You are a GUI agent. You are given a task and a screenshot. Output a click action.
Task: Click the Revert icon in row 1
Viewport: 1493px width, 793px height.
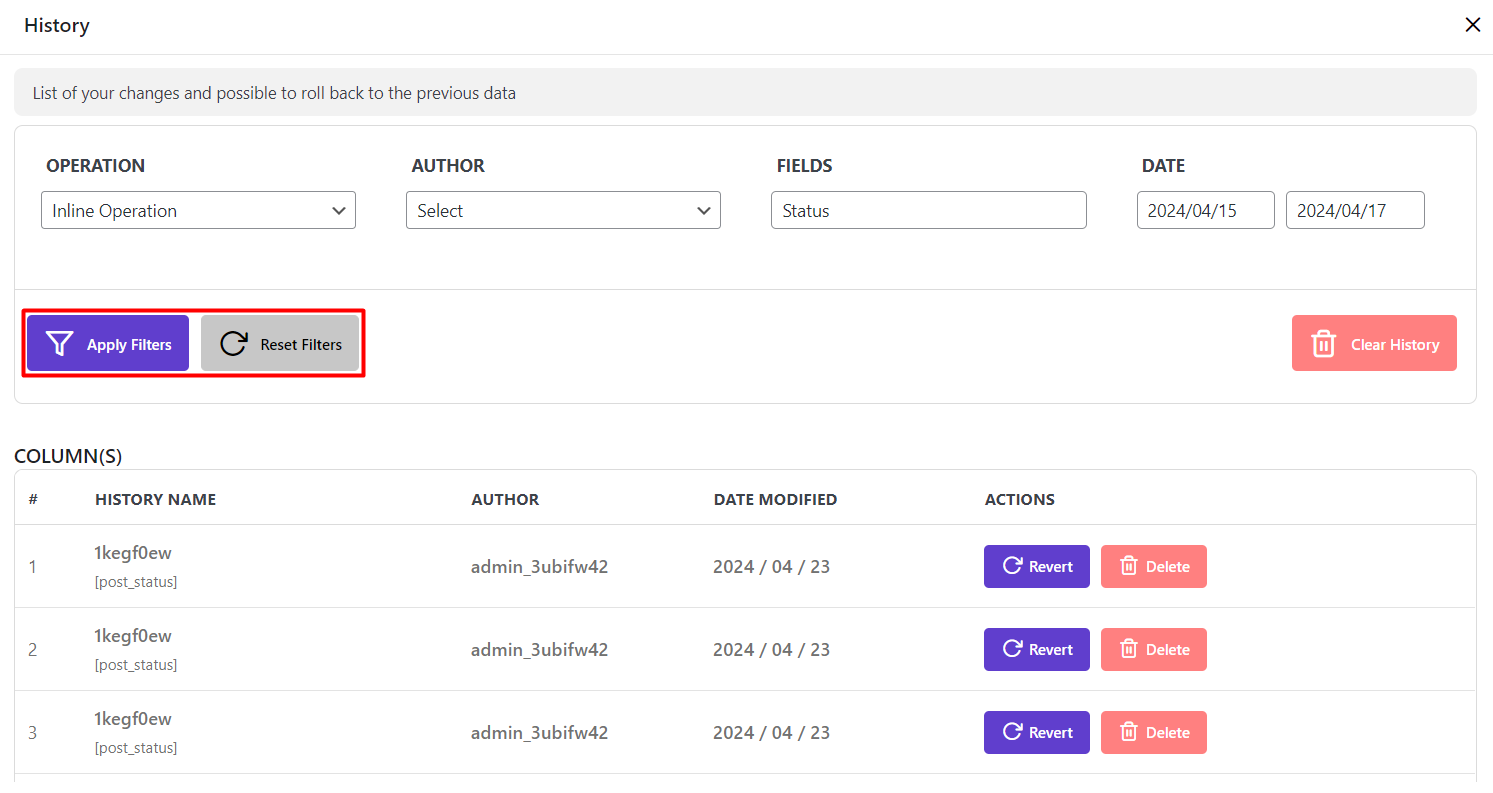point(1012,566)
